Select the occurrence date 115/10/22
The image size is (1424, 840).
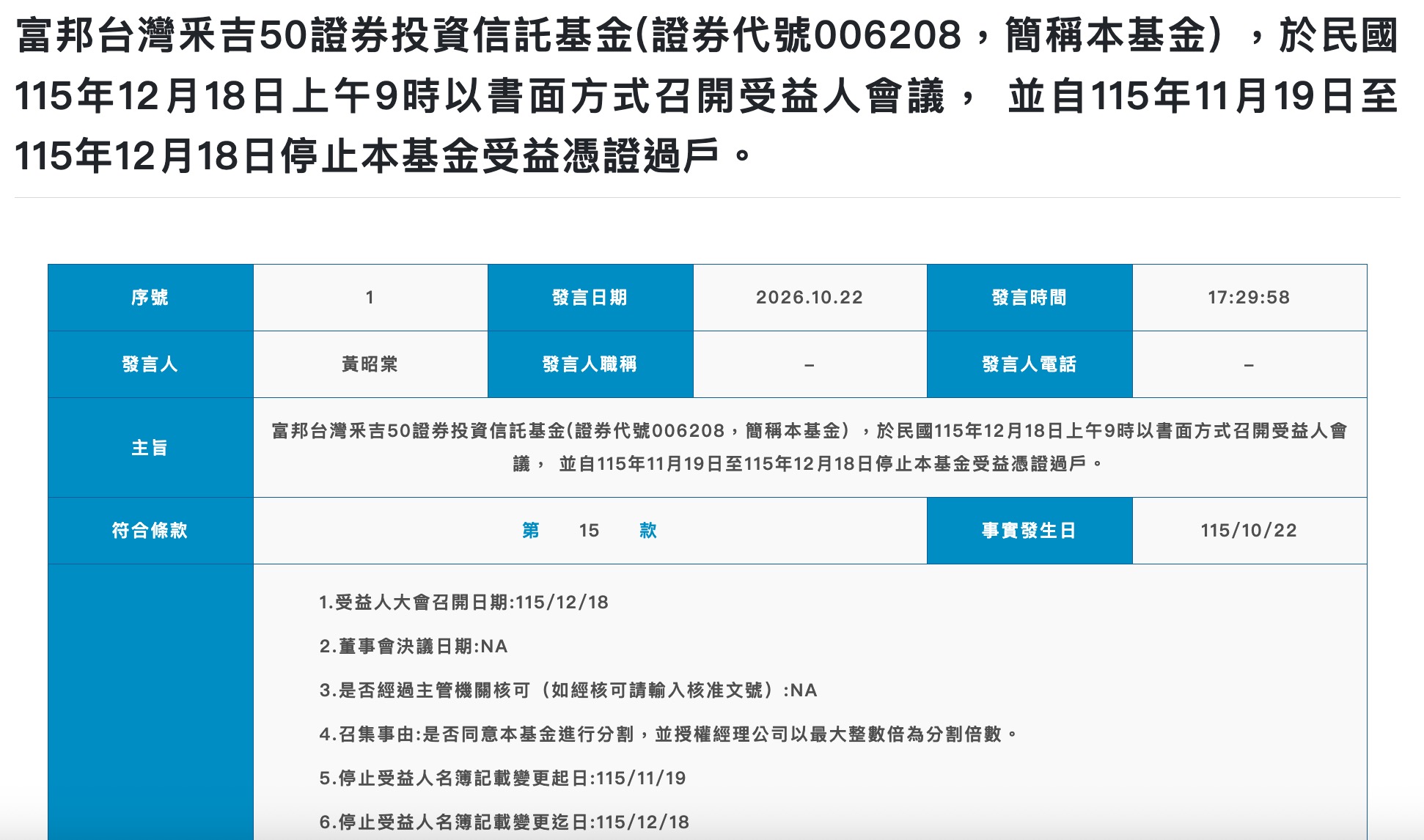point(1249,531)
